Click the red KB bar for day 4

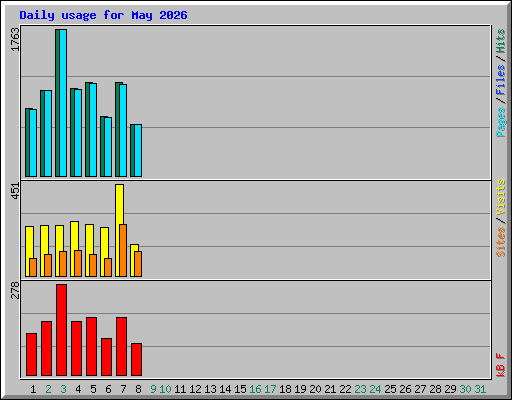click(76, 349)
